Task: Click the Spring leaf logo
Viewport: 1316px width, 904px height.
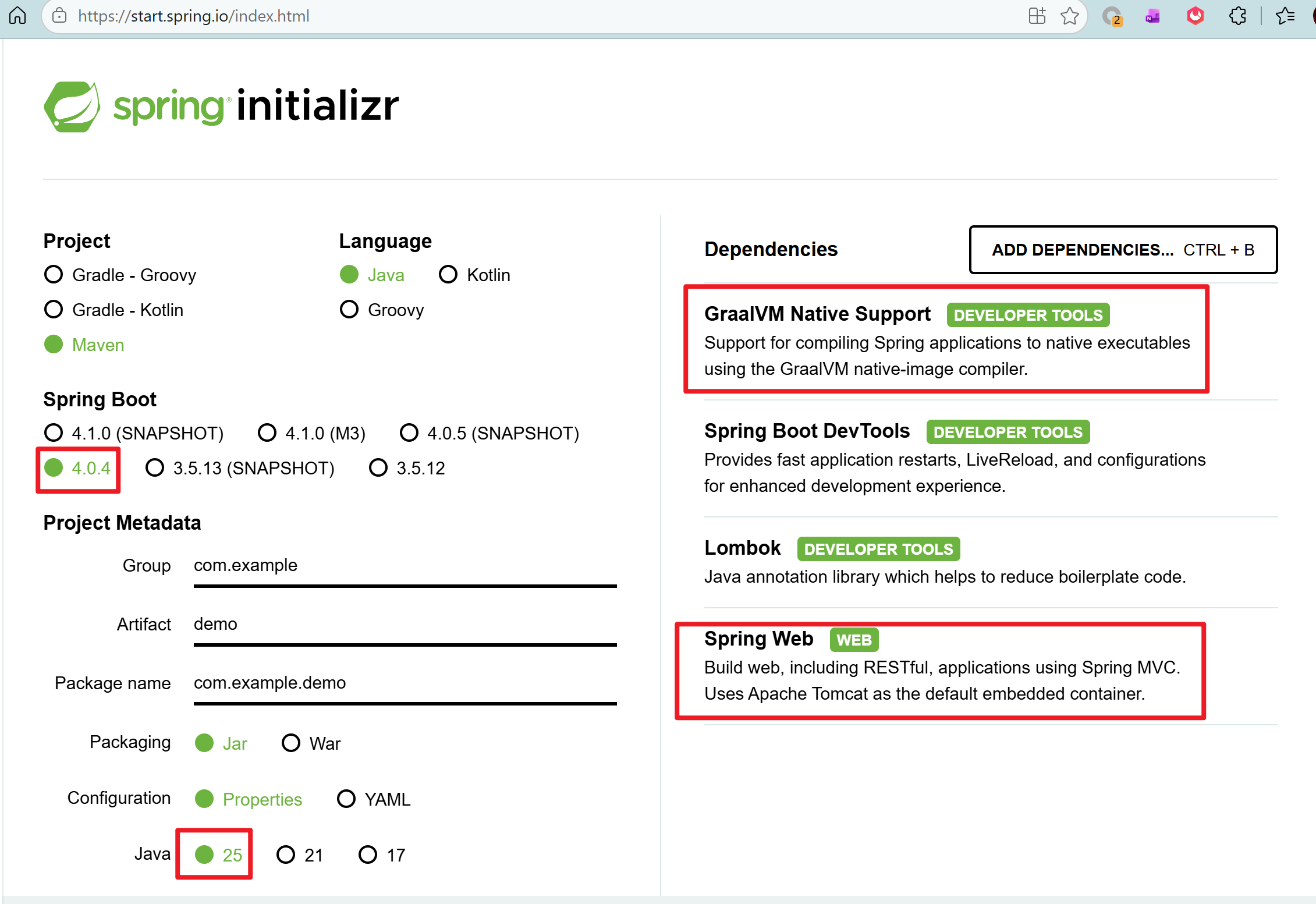Action: pos(72,107)
